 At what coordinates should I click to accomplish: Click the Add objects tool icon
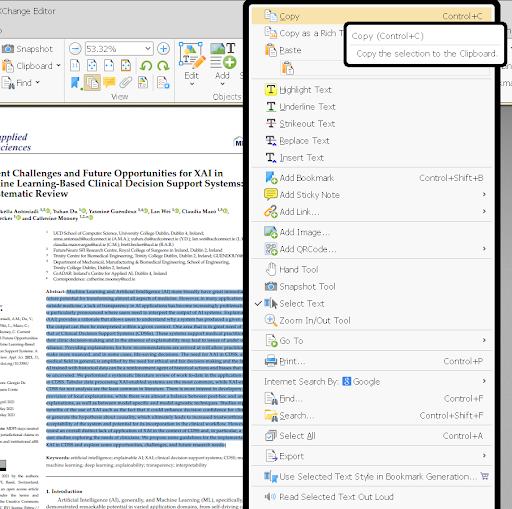pyautogui.click(x=223, y=55)
